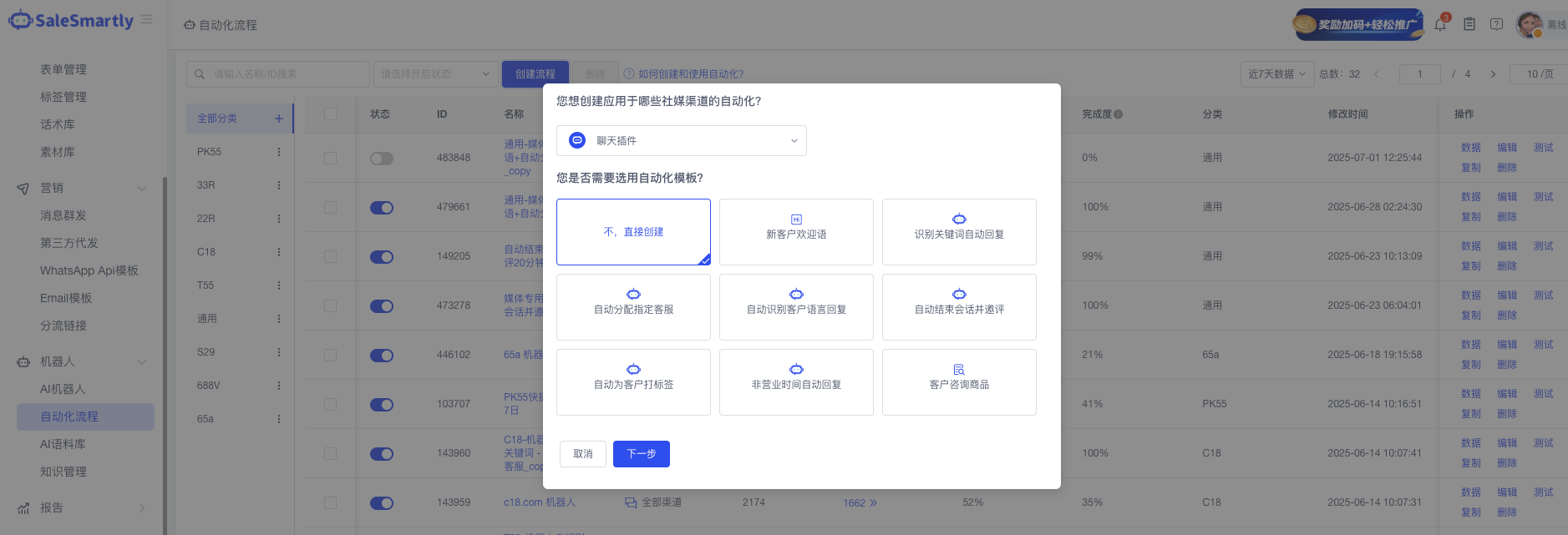
Task: Click the user avatar in header
Action: tap(1530, 24)
